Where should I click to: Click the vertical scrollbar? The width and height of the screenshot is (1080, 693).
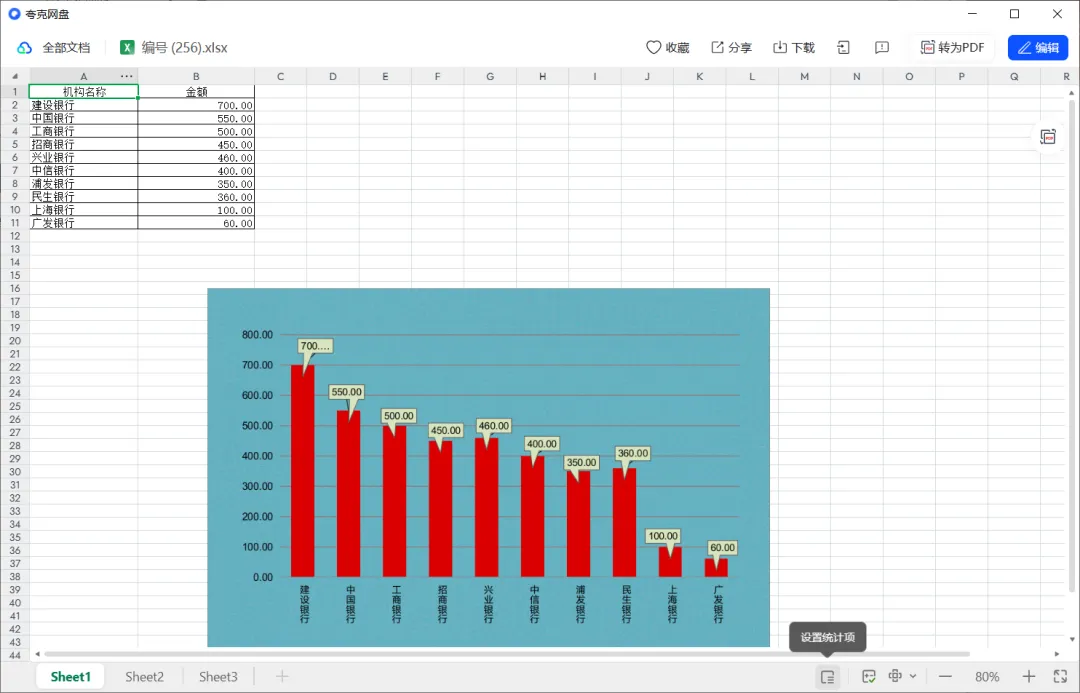(x=1072, y=344)
